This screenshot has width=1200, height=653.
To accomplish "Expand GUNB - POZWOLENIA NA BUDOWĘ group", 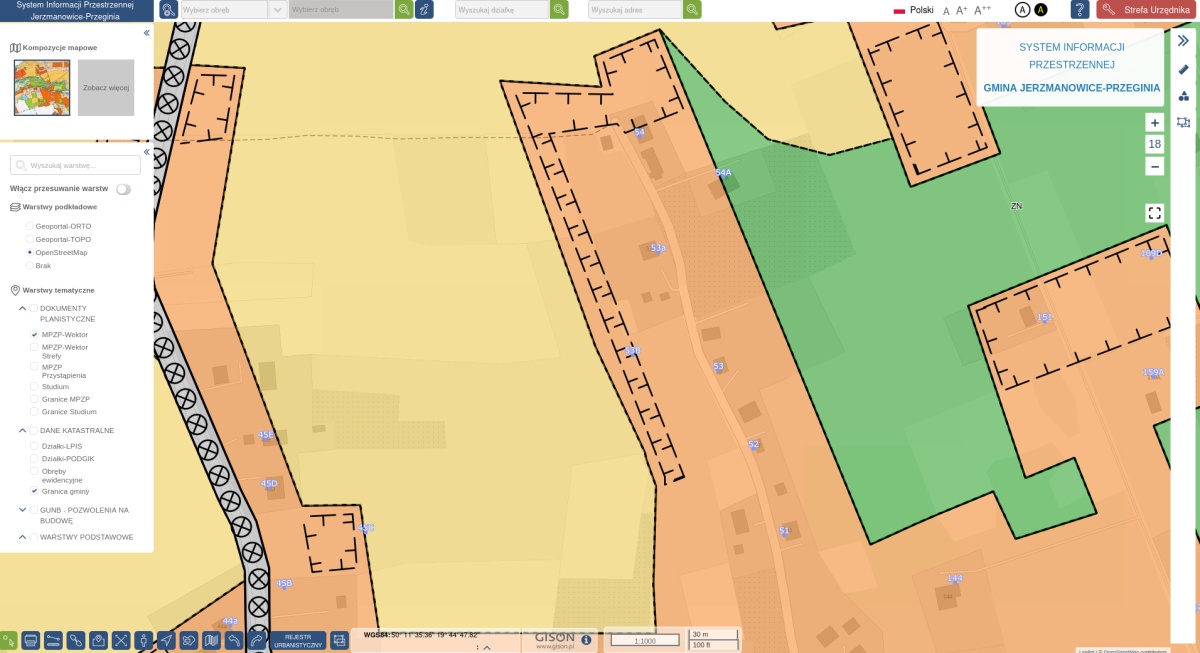I will 22,510.
